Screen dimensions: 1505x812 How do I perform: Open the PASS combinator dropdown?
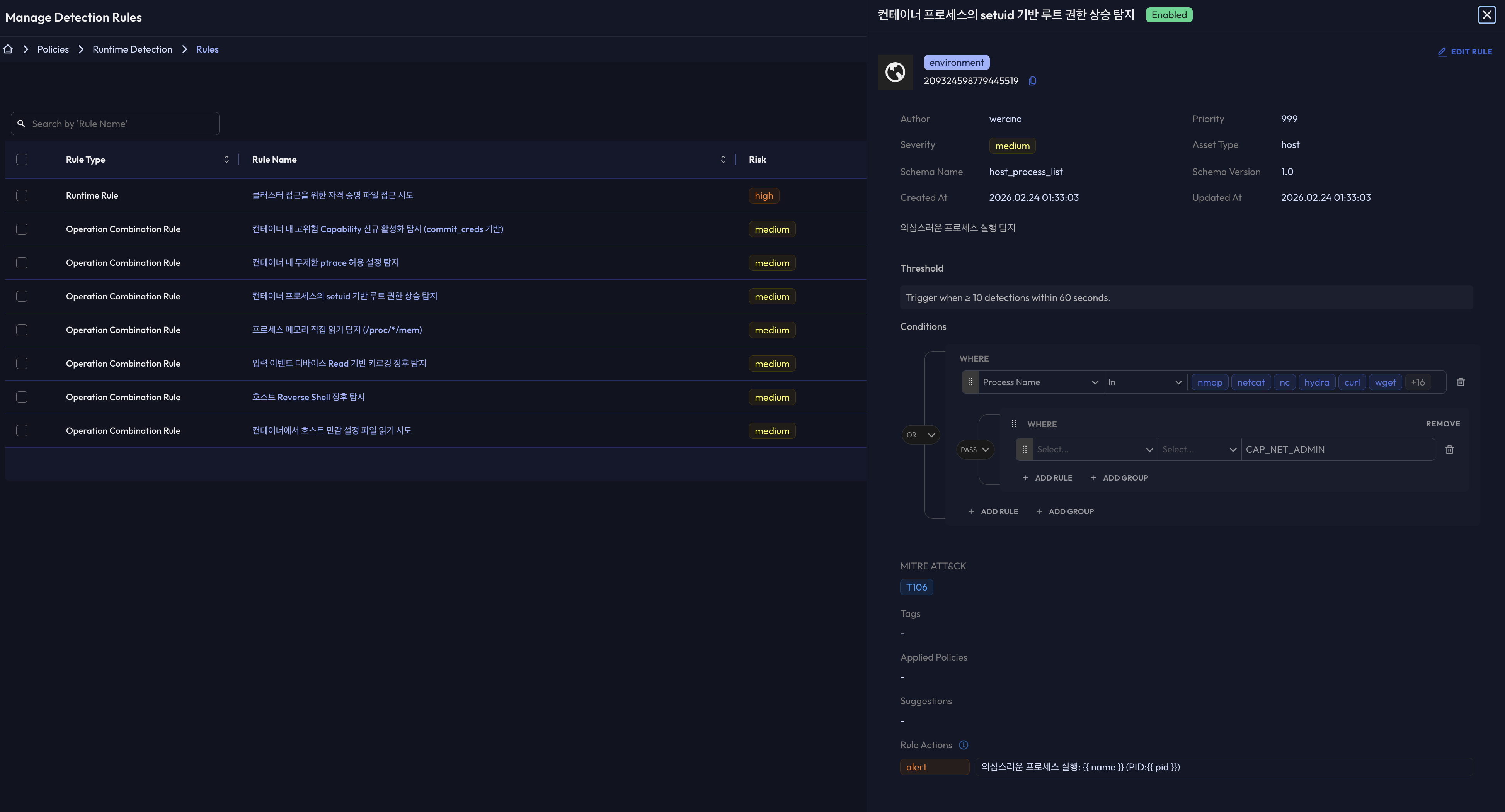[x=975, y=450]
